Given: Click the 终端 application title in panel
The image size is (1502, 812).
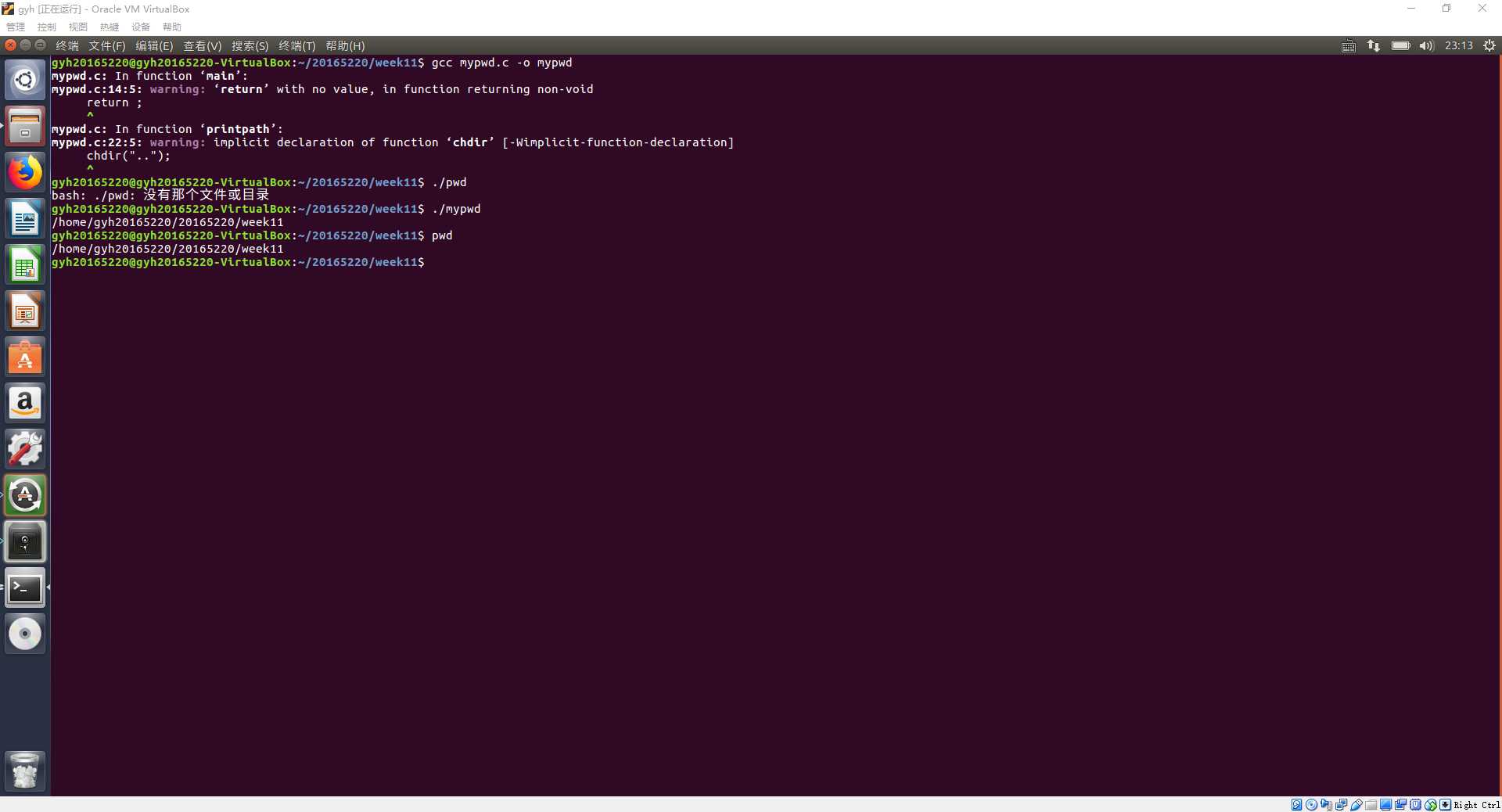Looking at the screenshot, I should tap(67, 46).
